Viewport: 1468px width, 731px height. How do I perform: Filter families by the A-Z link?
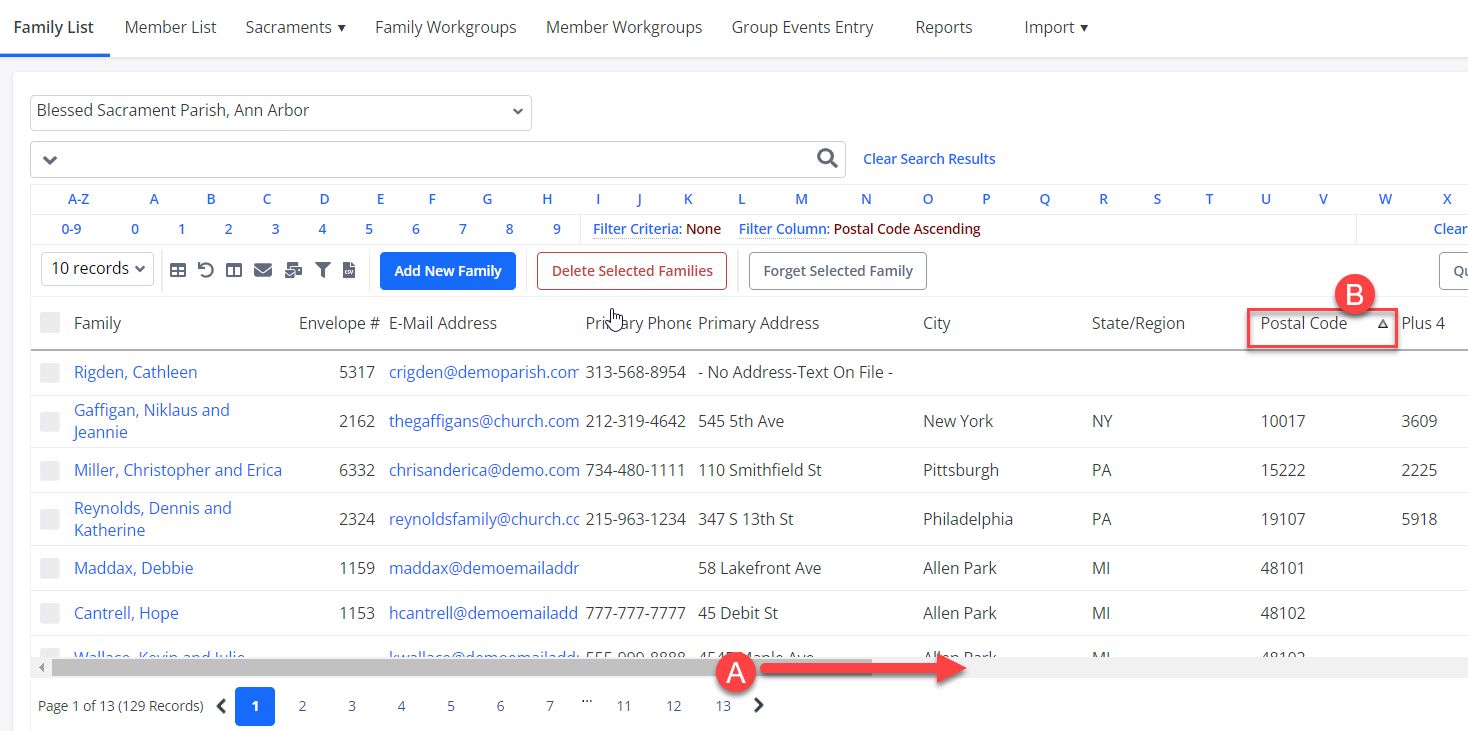coord(79,199)
